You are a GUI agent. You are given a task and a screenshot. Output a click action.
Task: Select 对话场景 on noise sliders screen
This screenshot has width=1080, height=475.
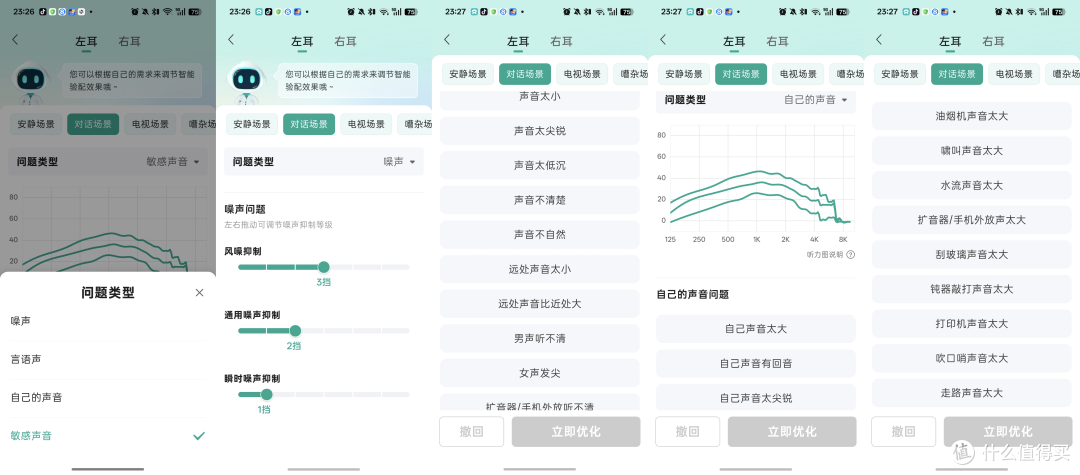click(309, 125)
